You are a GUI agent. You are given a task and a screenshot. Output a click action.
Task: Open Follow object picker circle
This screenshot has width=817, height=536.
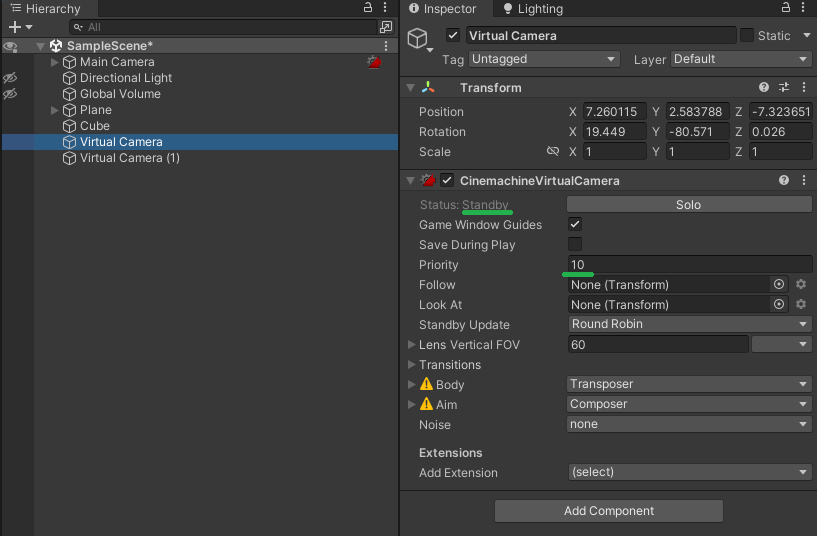point(778,284)
